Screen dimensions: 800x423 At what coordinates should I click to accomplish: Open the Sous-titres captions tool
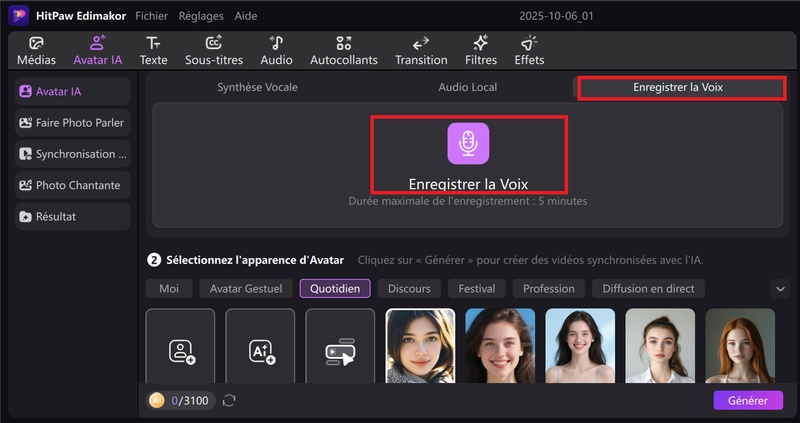coord(213,51)
